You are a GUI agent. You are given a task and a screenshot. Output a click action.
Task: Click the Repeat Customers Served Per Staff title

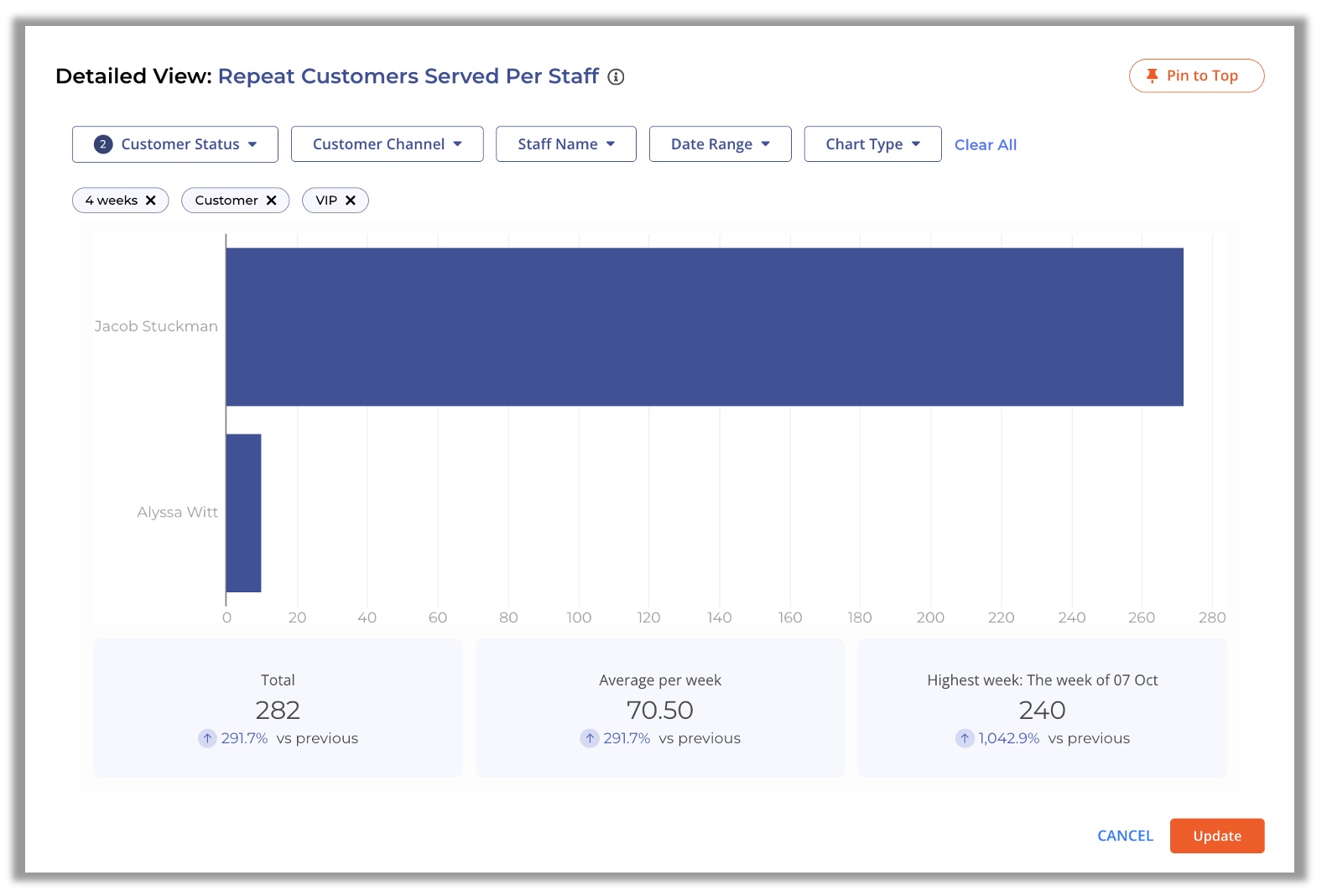click(x=409, y=76)
